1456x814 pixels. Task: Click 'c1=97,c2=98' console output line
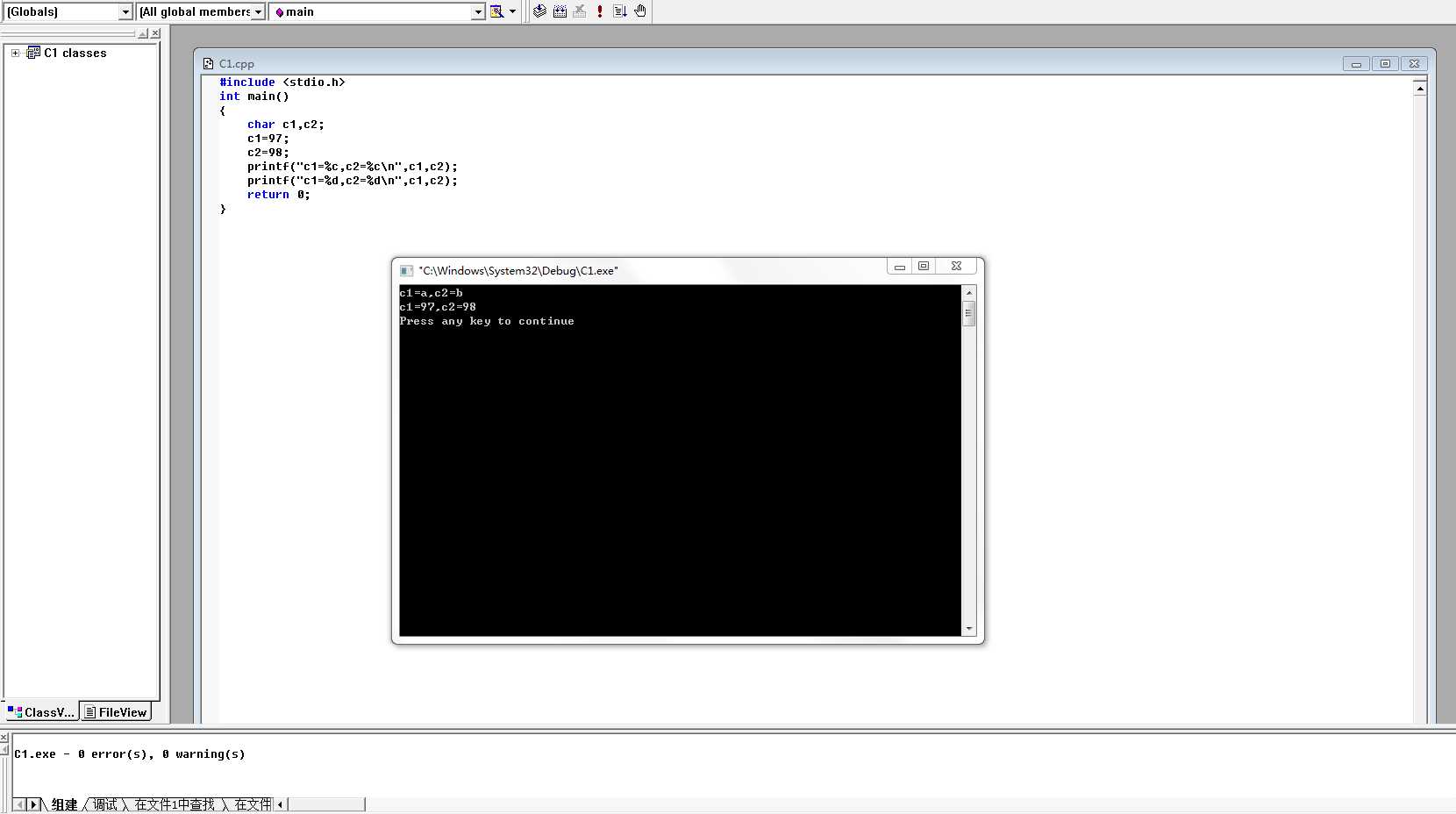coord(438,307)
